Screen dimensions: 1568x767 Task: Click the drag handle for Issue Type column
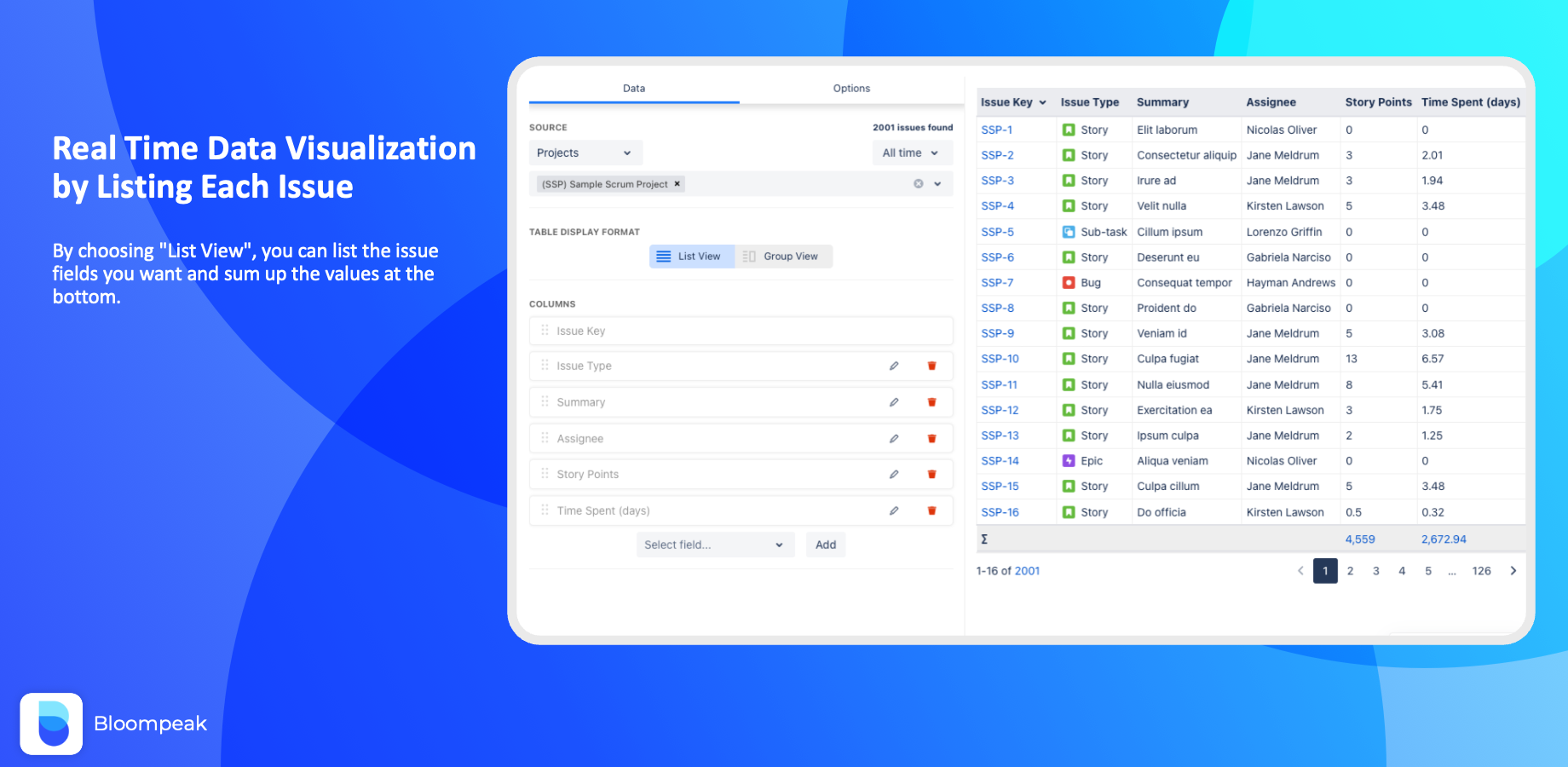[545, 366]
